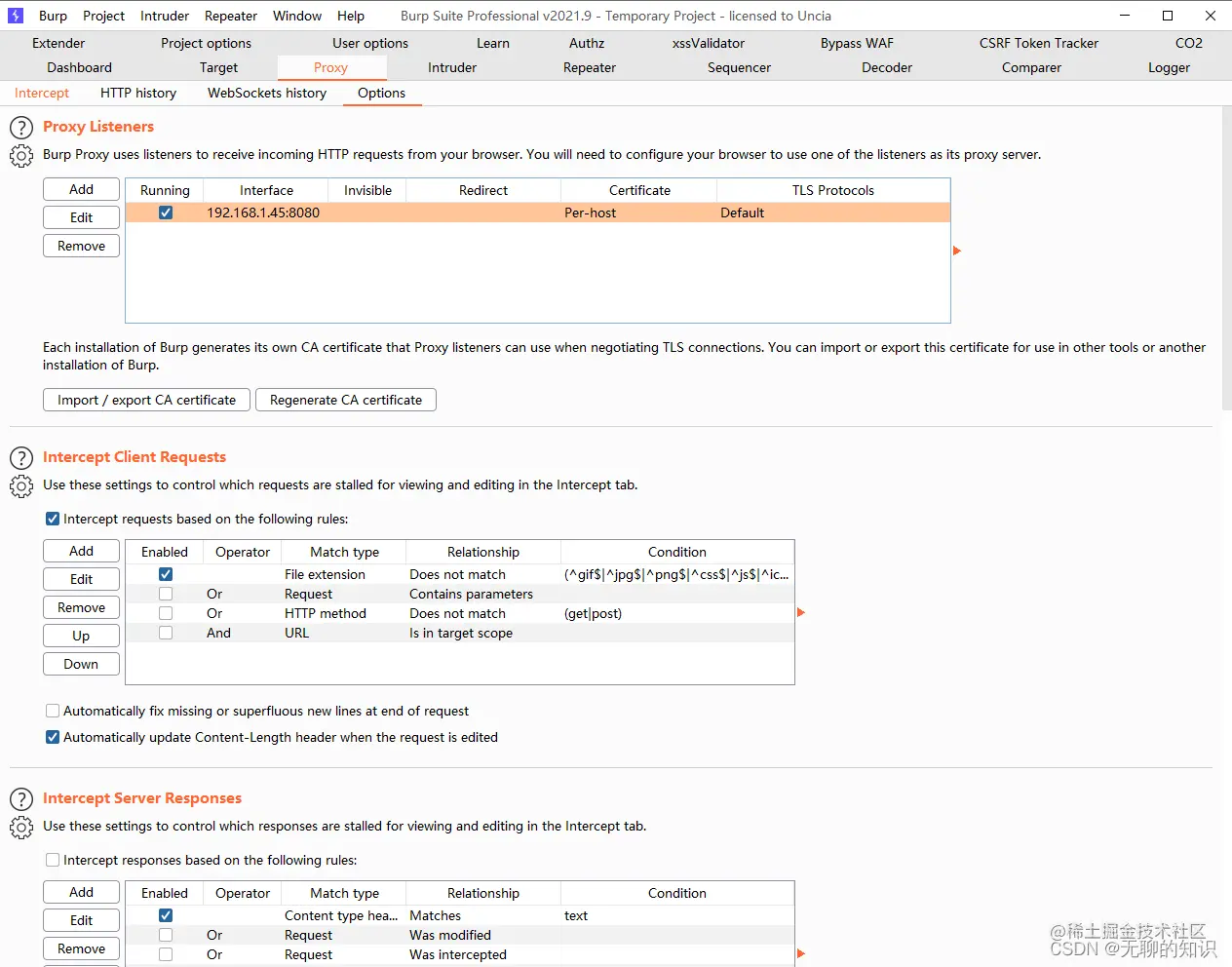Sort listeners by Certificate column header
This screenshot has height=967, width=1232.
click(x=639, y=190)
